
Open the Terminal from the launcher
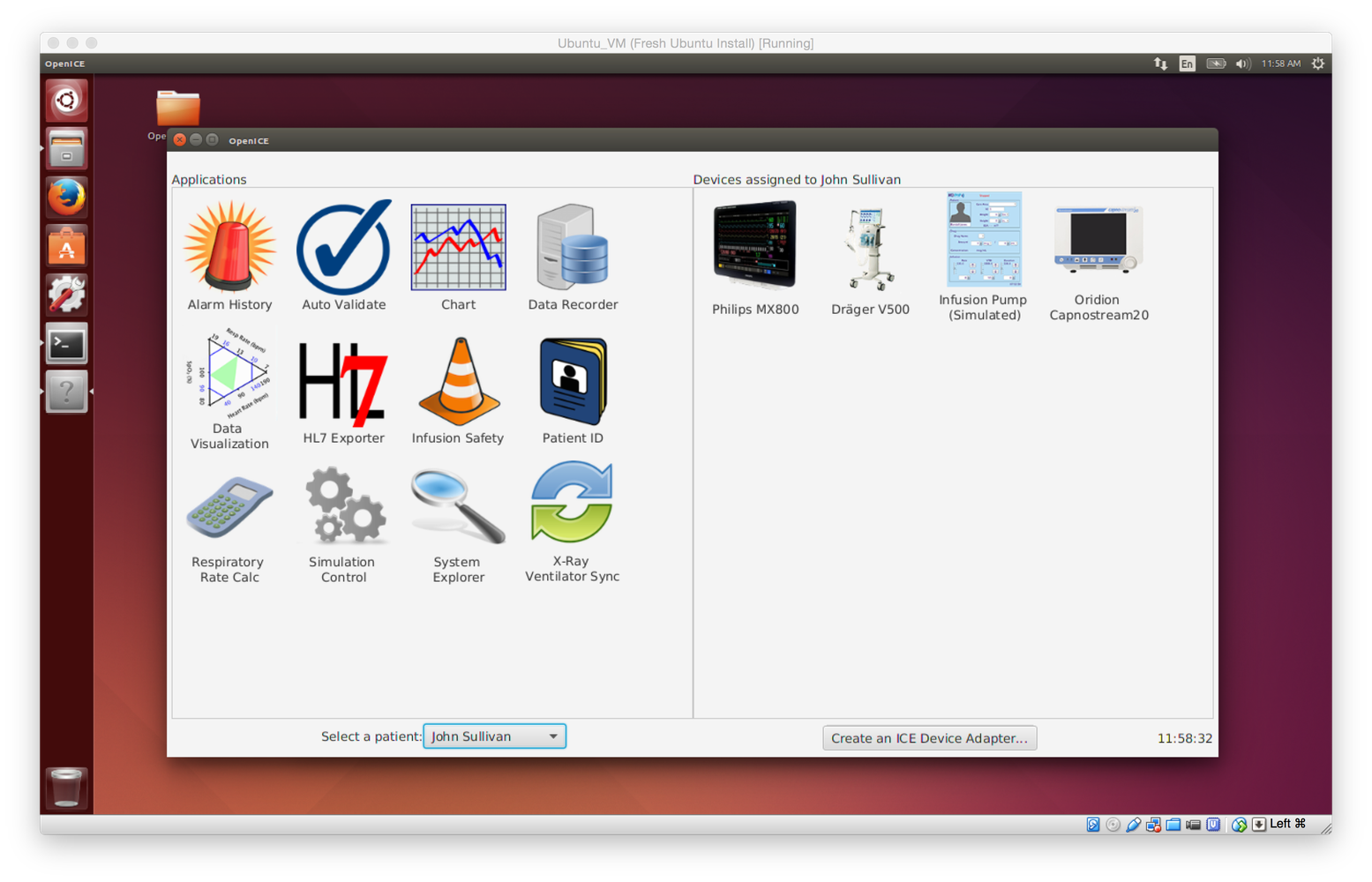point(67,343)
